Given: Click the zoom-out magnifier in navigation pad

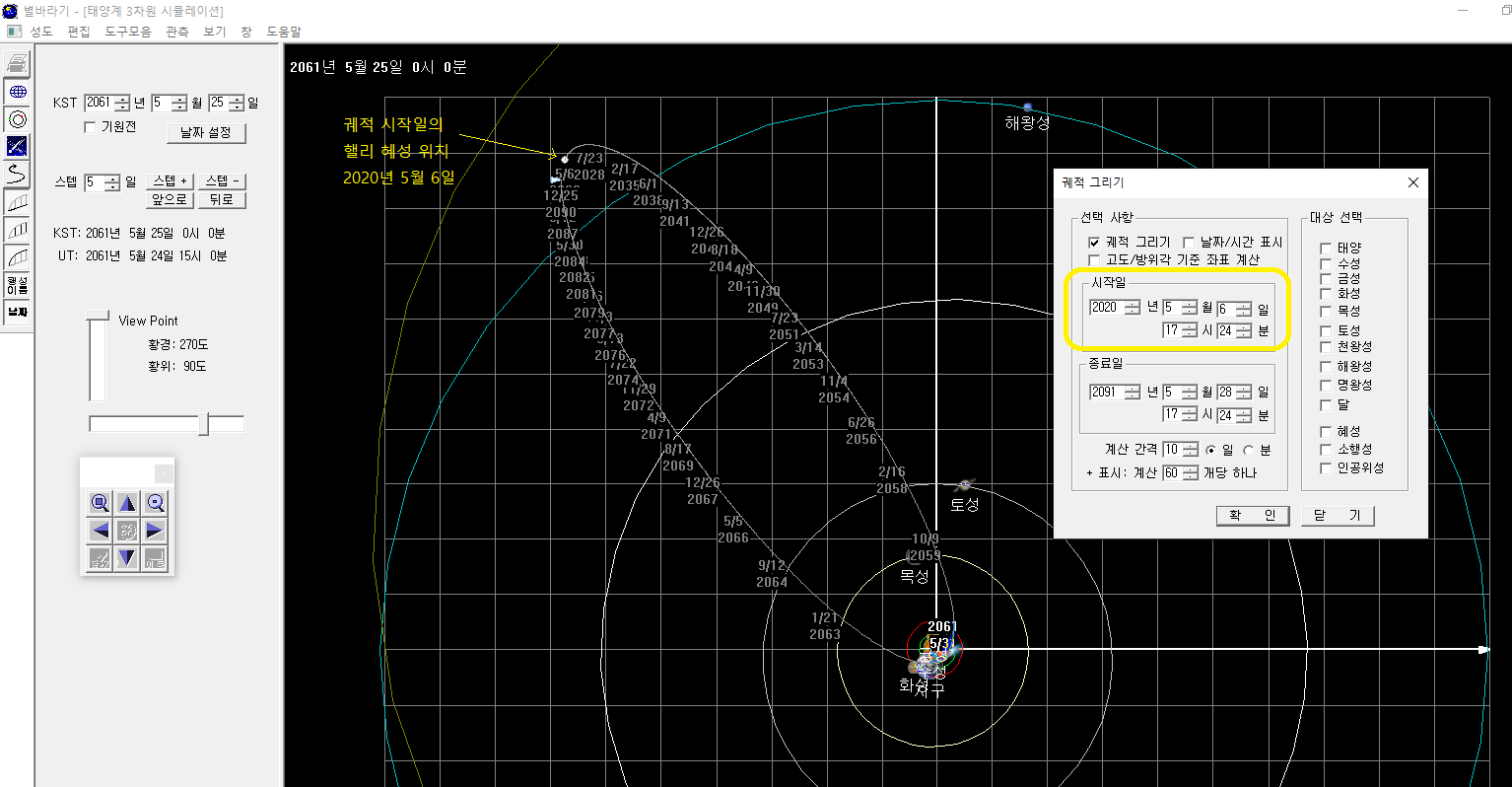Looking at the screenshot, I should click(x=155, y=503).
